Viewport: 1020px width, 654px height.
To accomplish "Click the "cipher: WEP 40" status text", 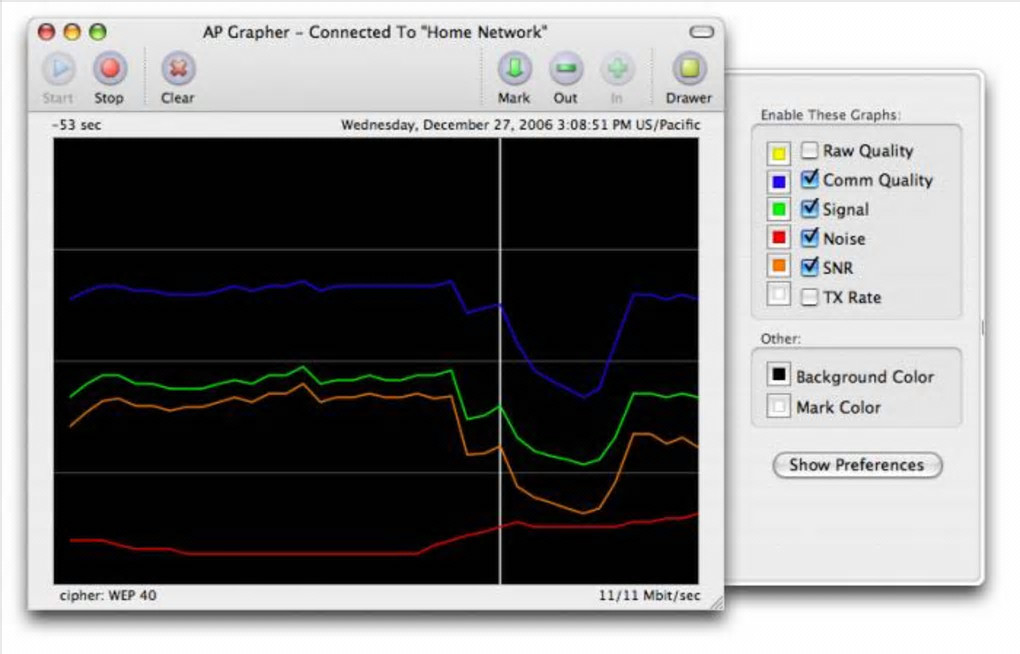I will pos(108,595).
